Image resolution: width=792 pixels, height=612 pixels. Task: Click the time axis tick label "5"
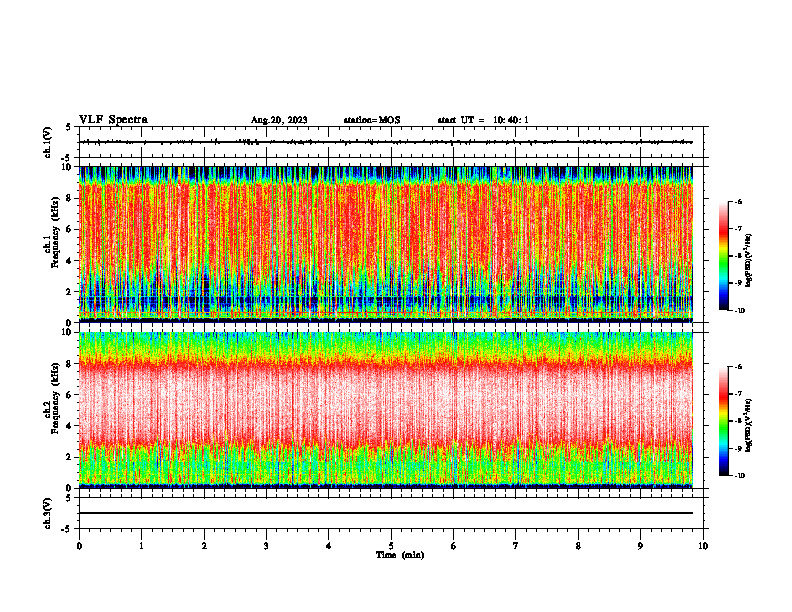[x=391, y=546]
